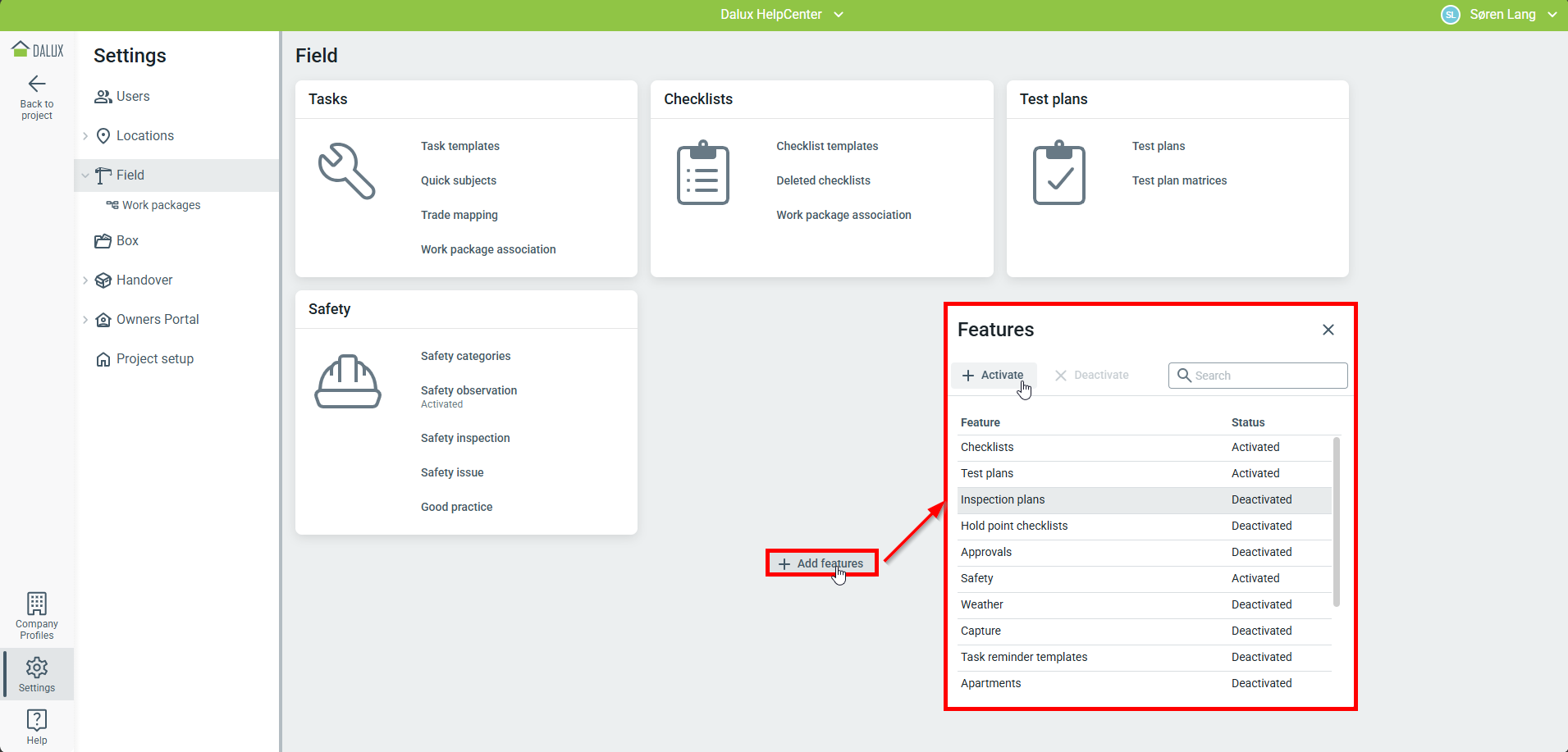This screenshot has height=752, width=1568.
Task: Click the Add features button
Action: (821, 563)
